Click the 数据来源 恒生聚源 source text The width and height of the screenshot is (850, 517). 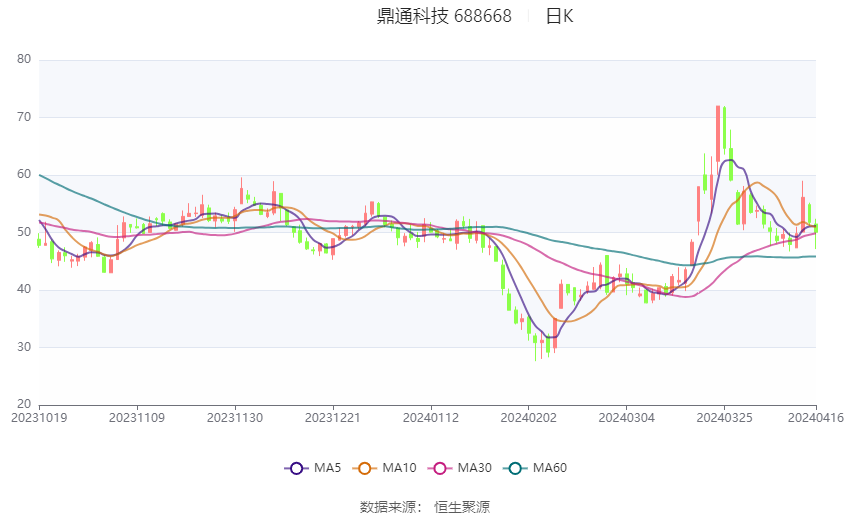click(x=424, y=507)
